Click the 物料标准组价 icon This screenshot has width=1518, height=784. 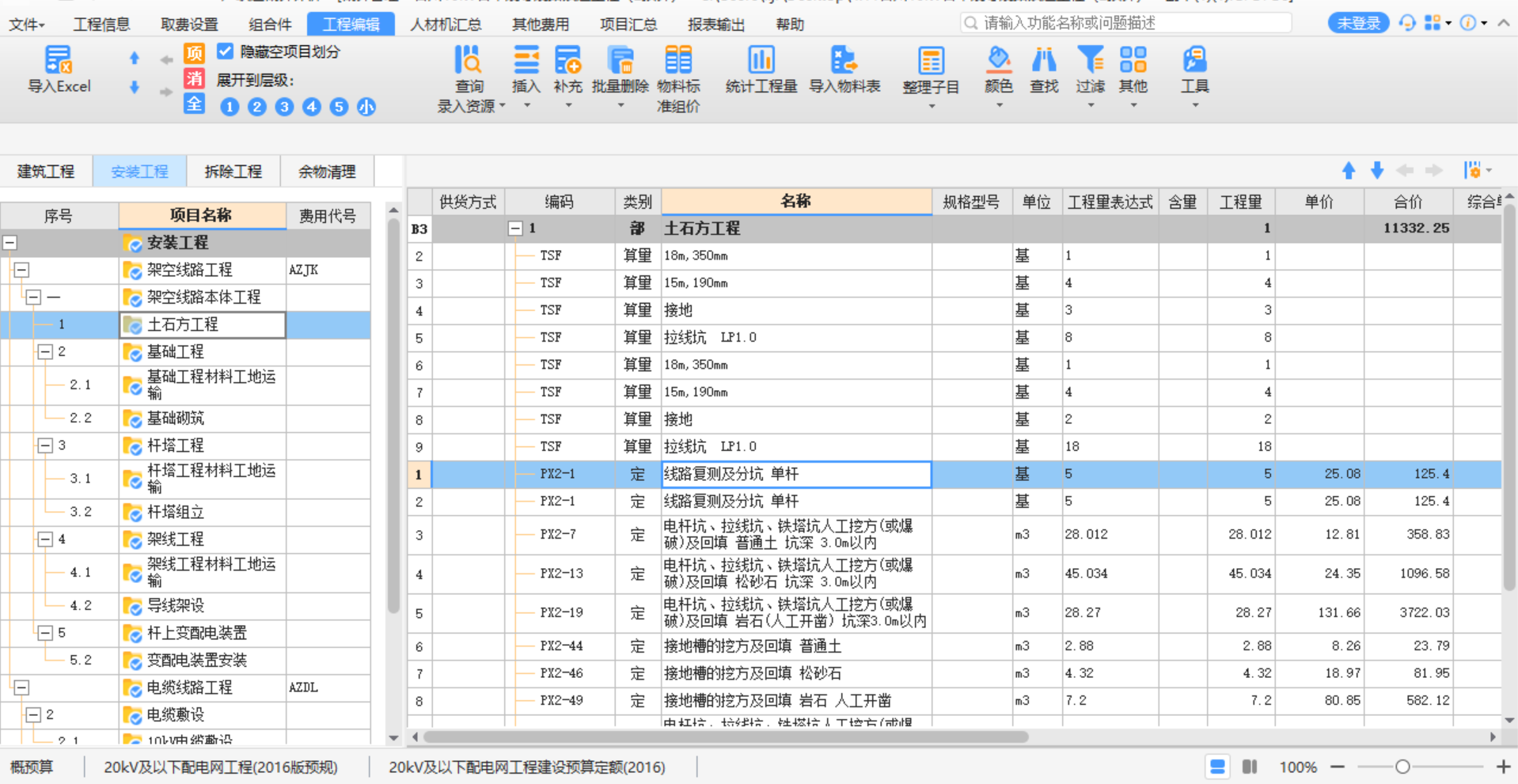[x=678, y=59]
